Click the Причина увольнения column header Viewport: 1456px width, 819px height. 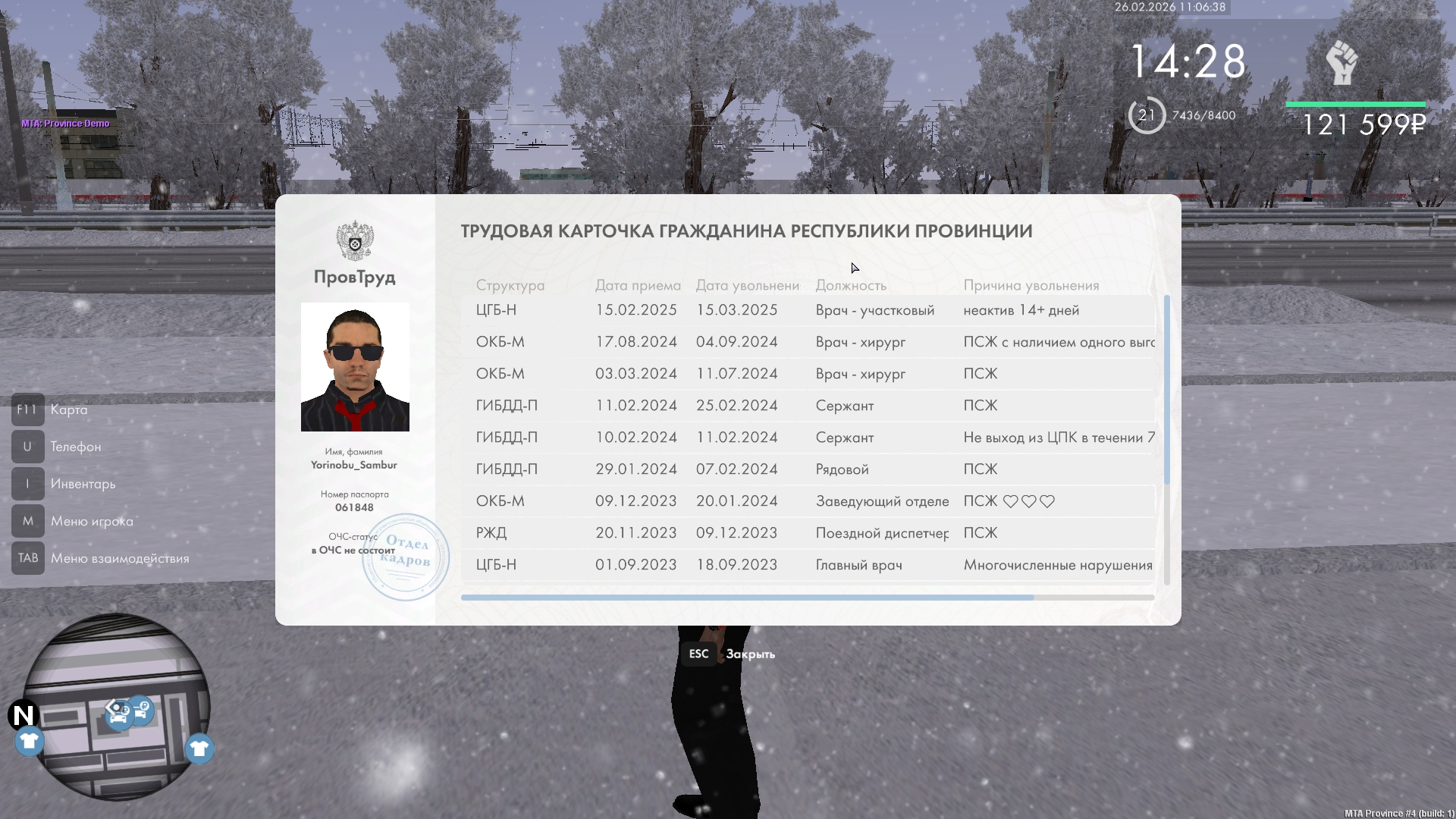[1031, 285]
